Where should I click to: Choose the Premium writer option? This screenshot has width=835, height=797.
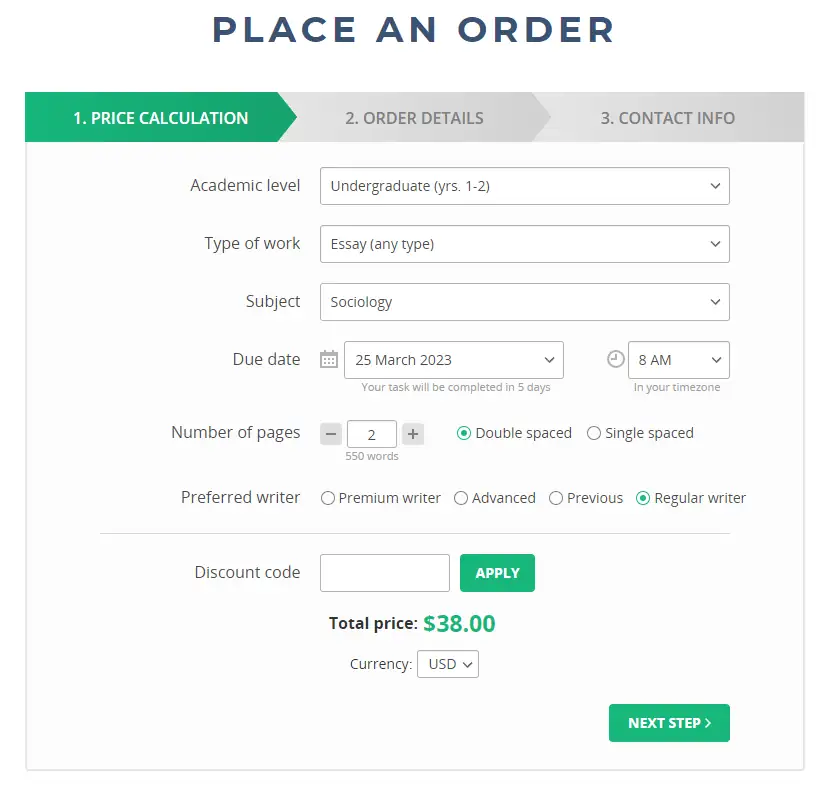pyautogui.click(x=328, y=497)
